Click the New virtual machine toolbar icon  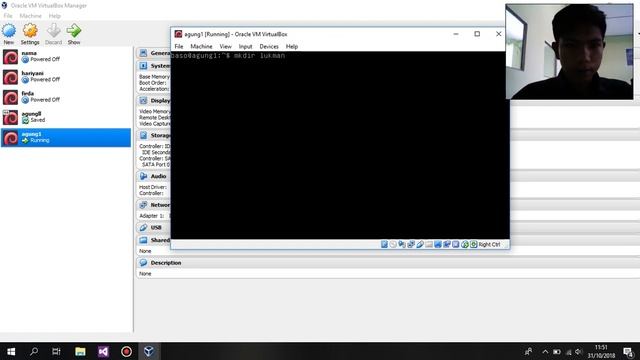[9, 31]
